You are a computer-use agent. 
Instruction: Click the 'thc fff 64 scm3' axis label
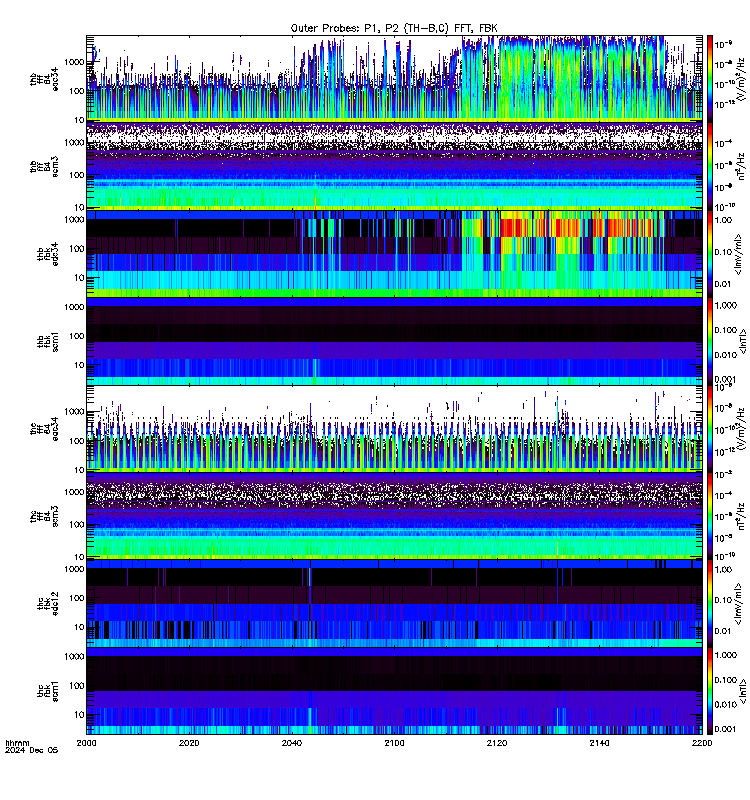pos(44,516)
